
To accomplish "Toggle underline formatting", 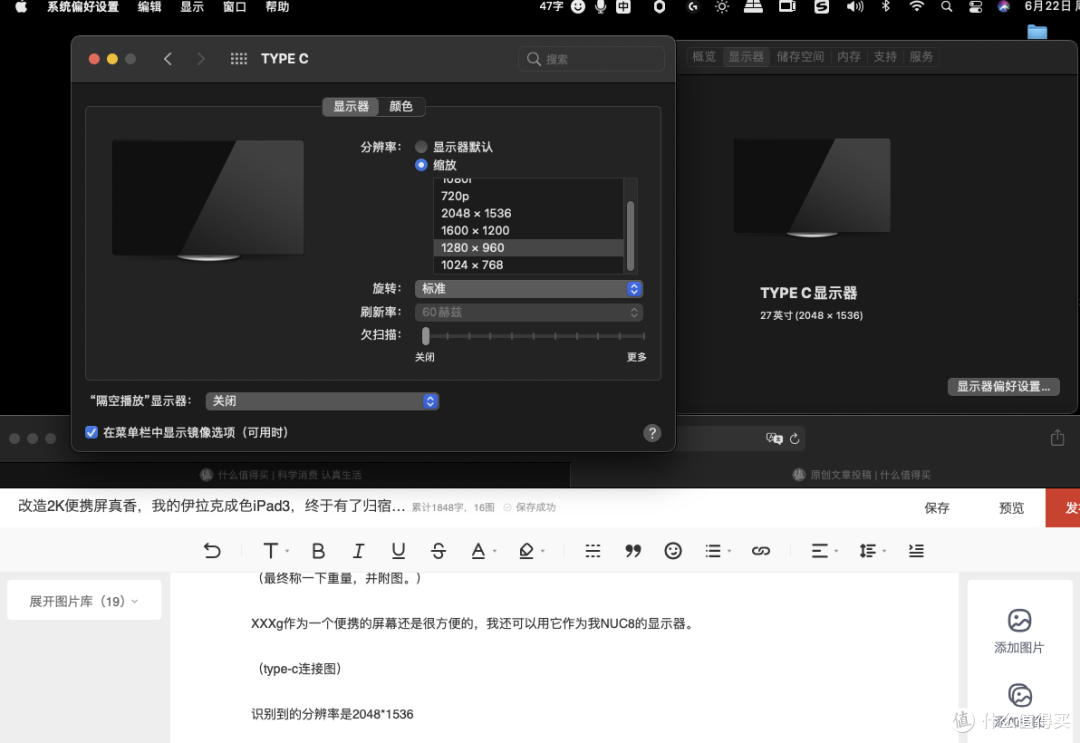I will point(398,550).
